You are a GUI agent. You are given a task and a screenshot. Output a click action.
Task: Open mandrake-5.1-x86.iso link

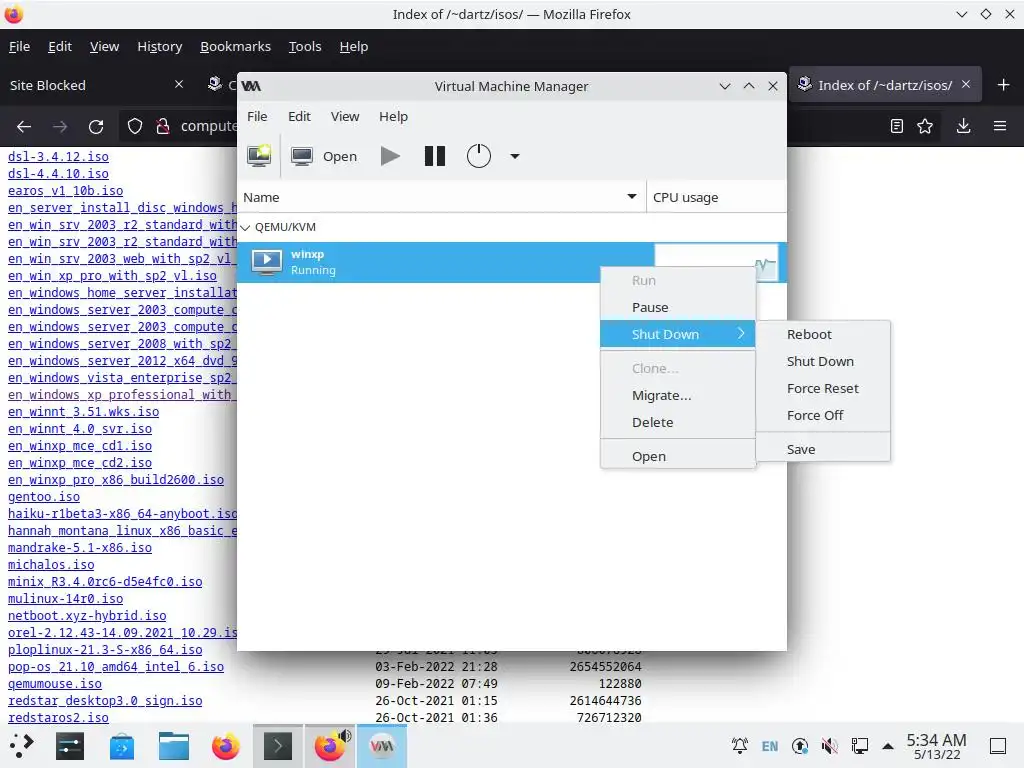tap(80, 547)
